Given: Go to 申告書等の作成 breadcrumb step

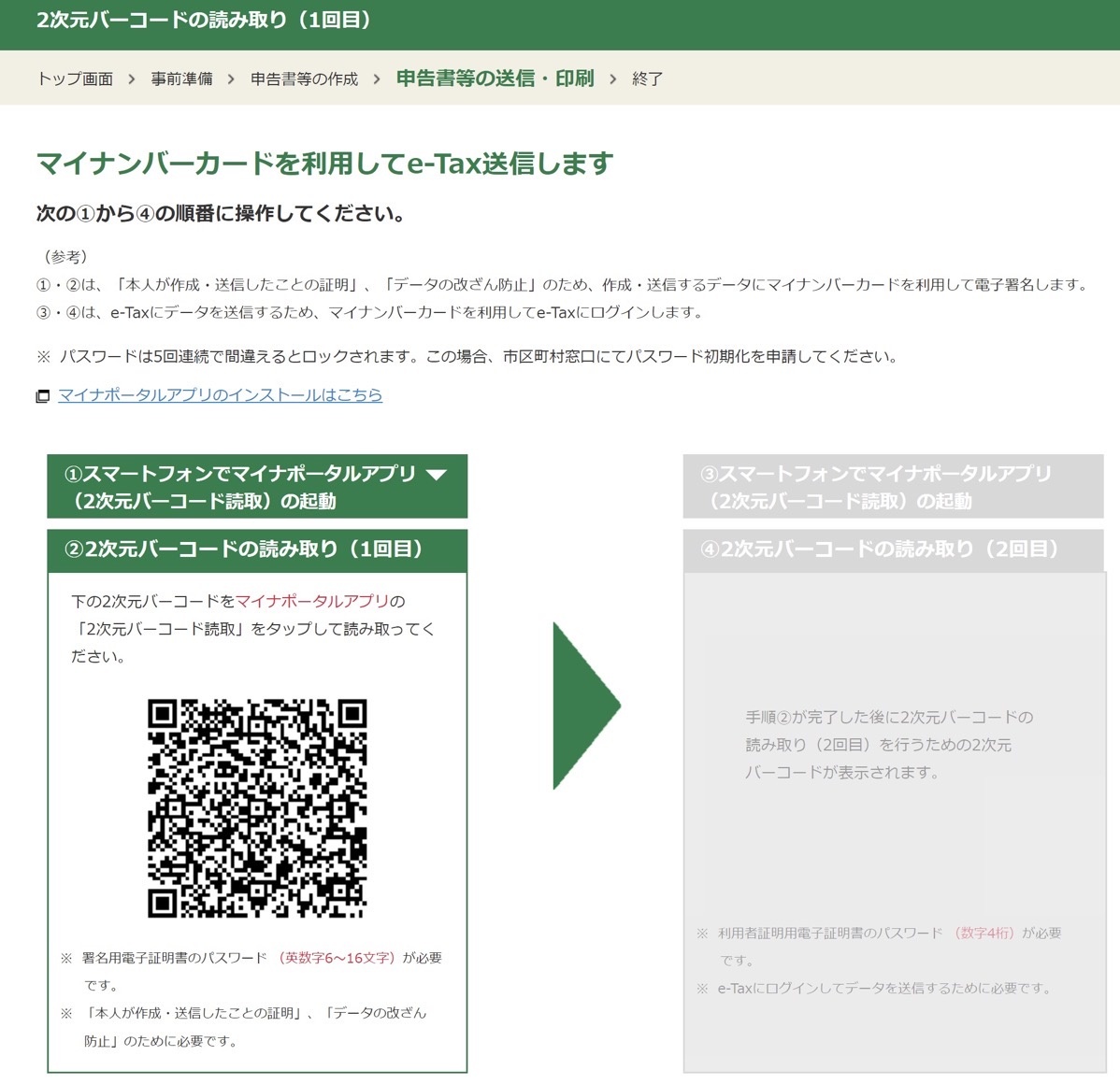Looking at the screenshot, I should pyautogui.click(x=304, y=78).
